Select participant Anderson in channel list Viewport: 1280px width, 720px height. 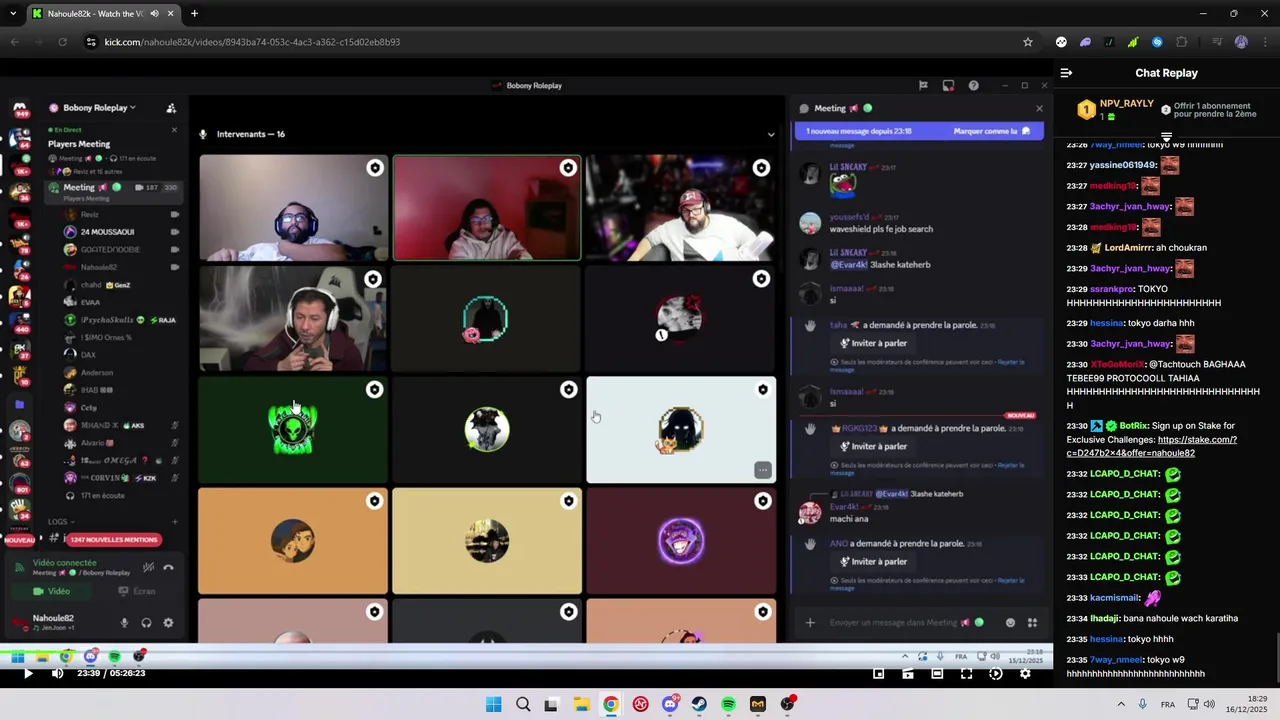pyautogui.click(x=97, y=372)
